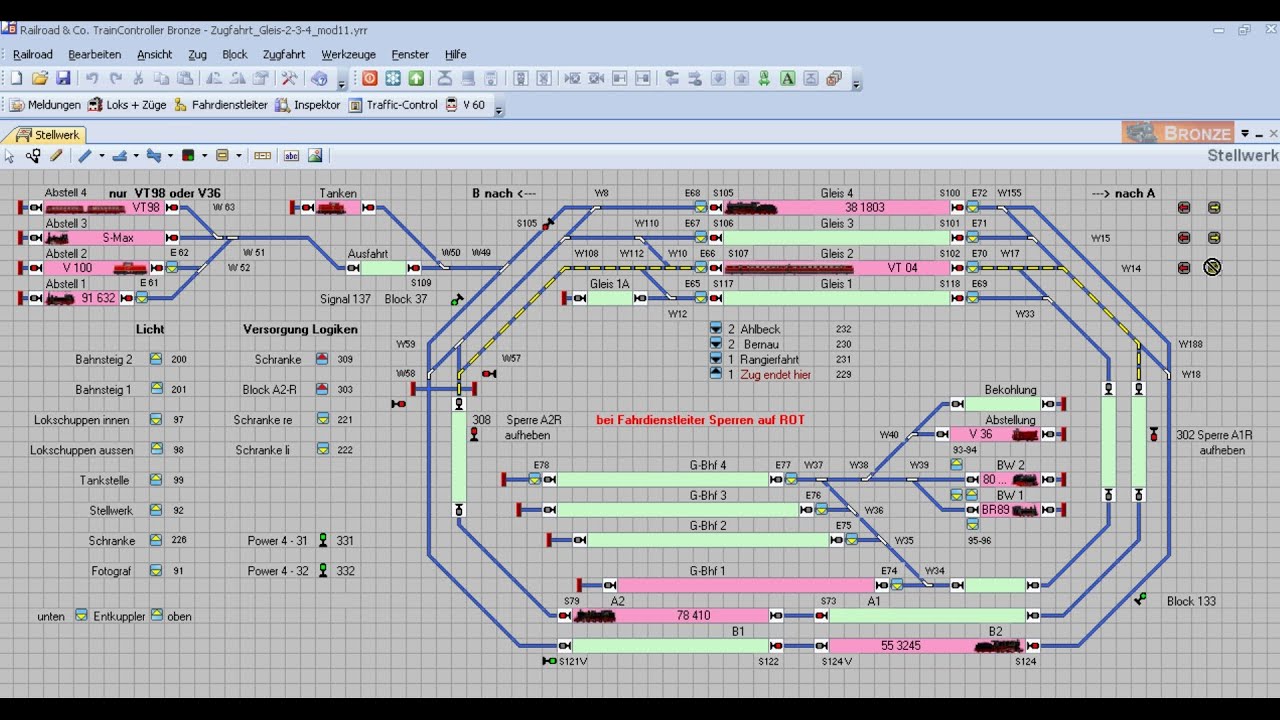Open the Werkzeuge menu
1280x720 pixels.
pyautogui.click(x=348, y=55)
